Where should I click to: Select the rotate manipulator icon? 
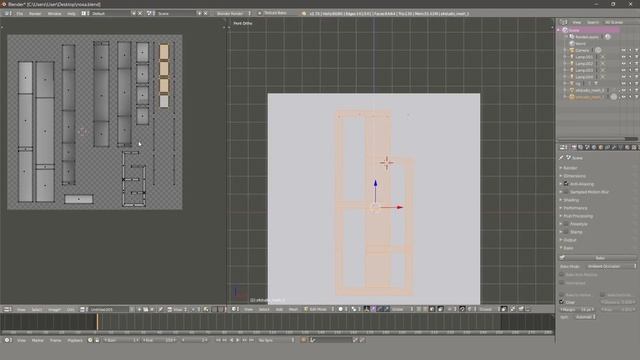[380, 309]
